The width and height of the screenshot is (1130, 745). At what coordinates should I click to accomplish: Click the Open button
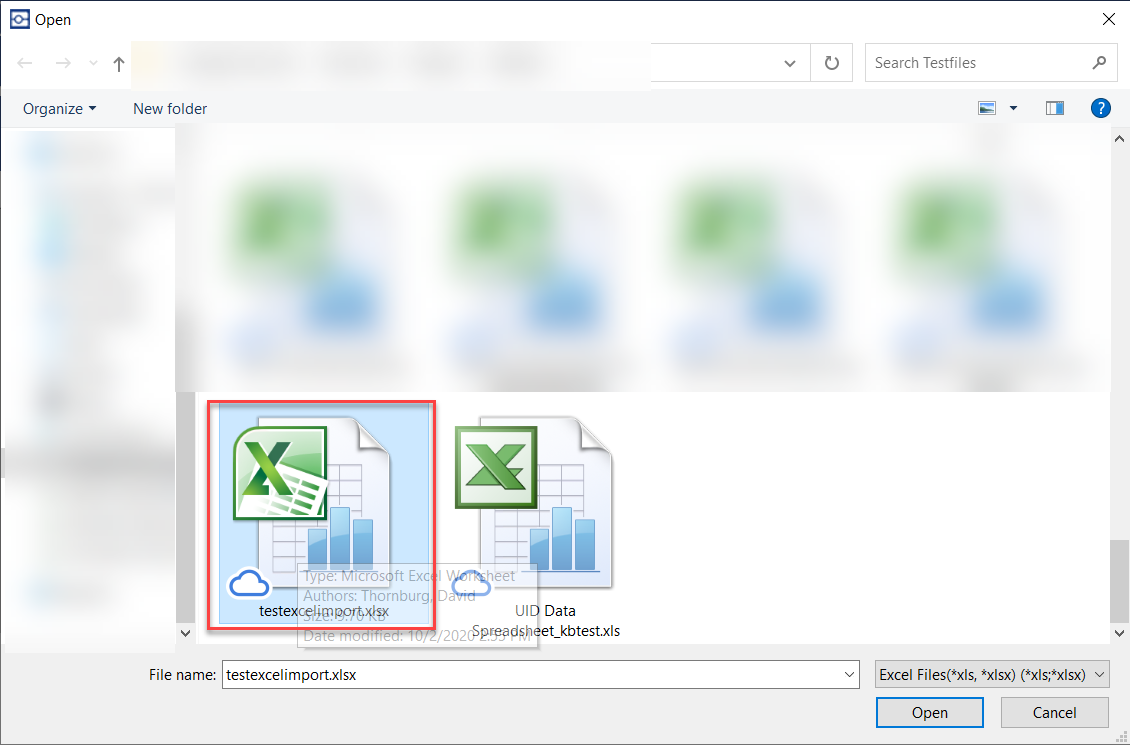click(929, 713)
